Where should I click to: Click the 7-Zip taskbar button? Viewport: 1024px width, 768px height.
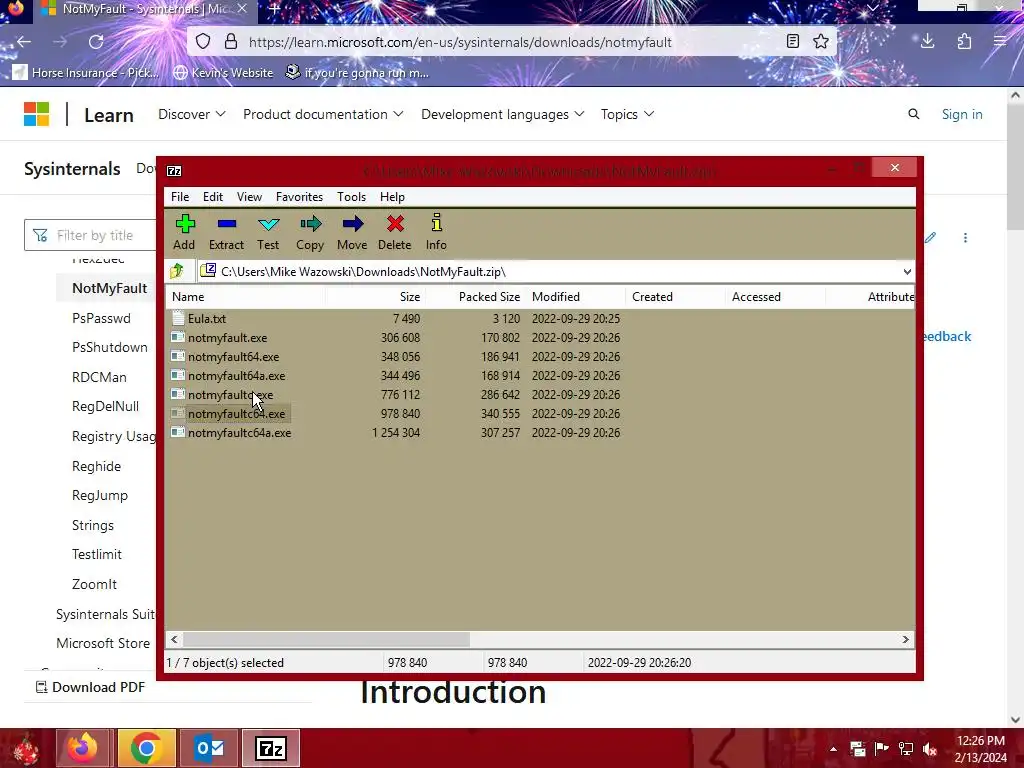coord(271,748)
